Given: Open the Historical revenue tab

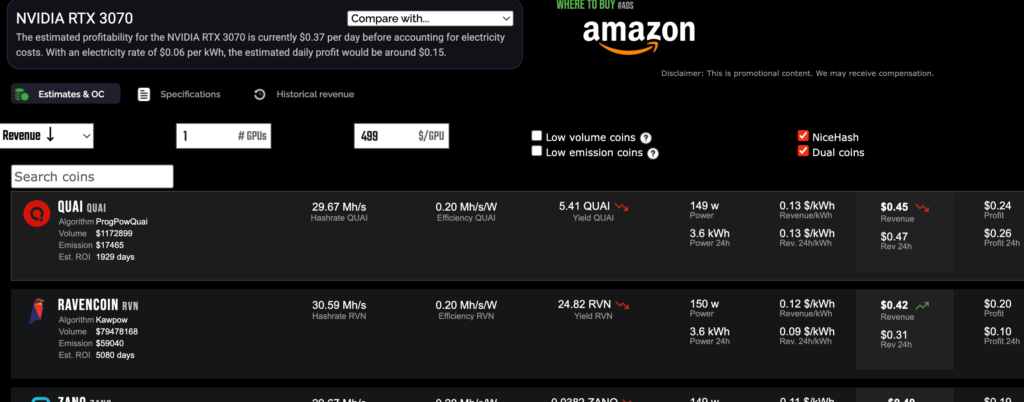Looking at the screenshot, I should point(304,94).
